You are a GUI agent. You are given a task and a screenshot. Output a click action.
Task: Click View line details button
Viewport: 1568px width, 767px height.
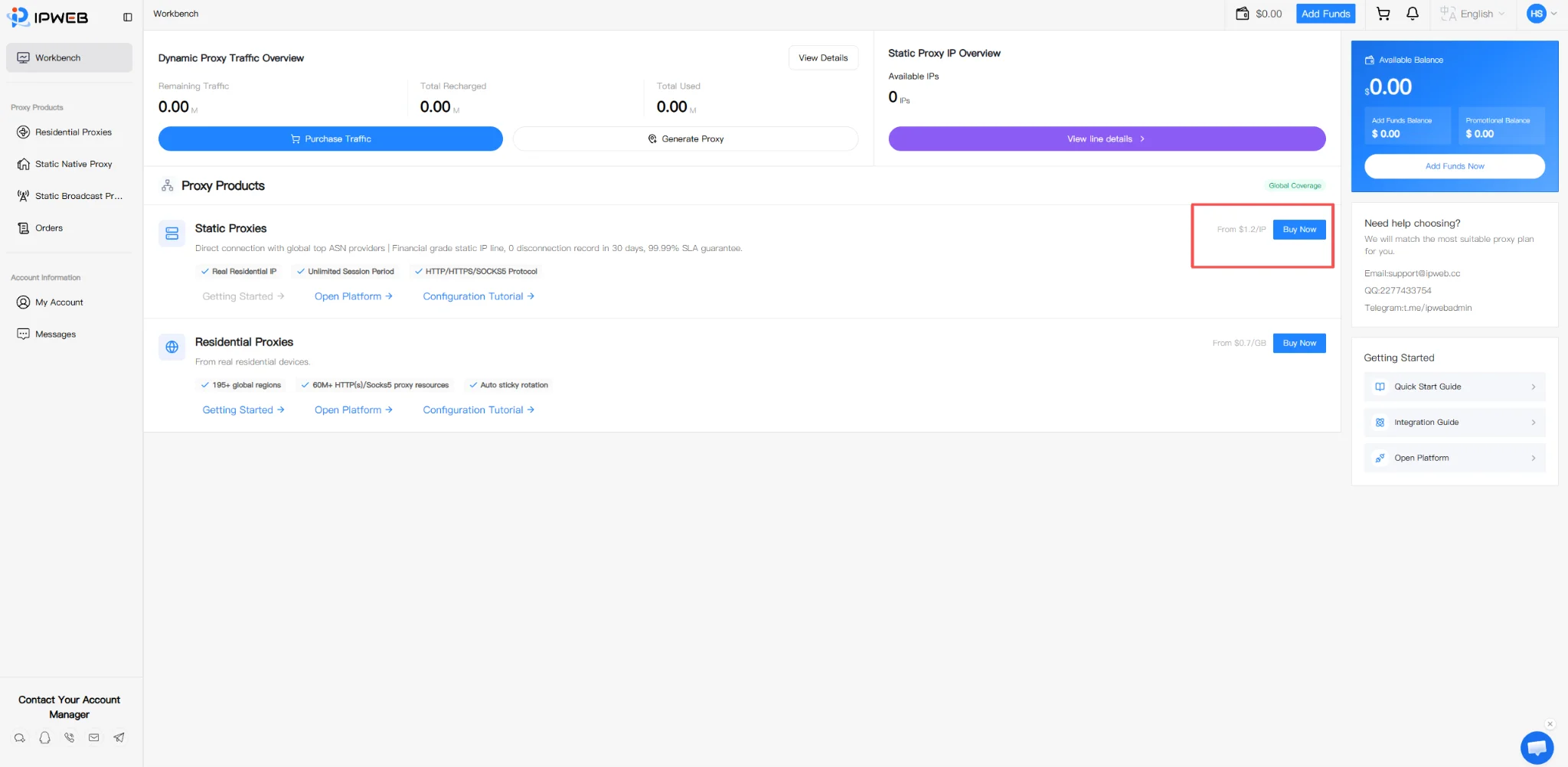click(1106, 139)
